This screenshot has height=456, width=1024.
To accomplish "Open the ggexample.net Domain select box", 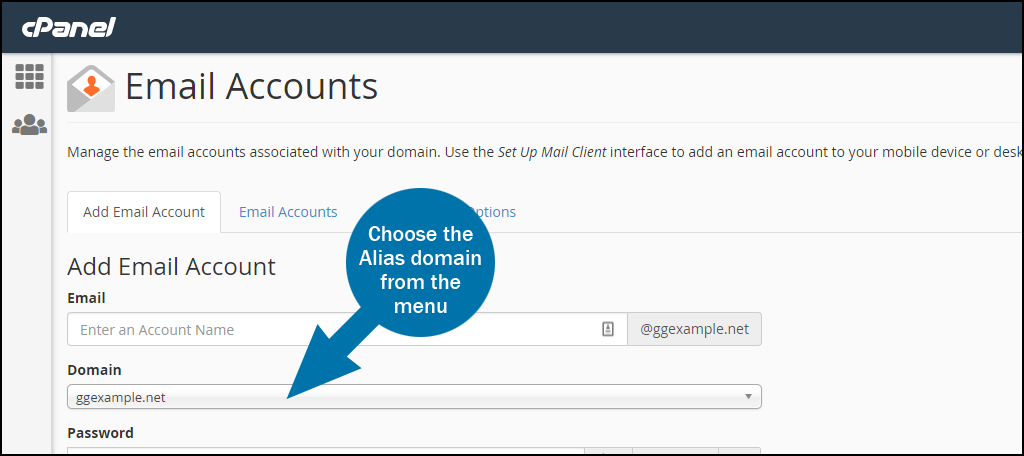I will 414,397.
